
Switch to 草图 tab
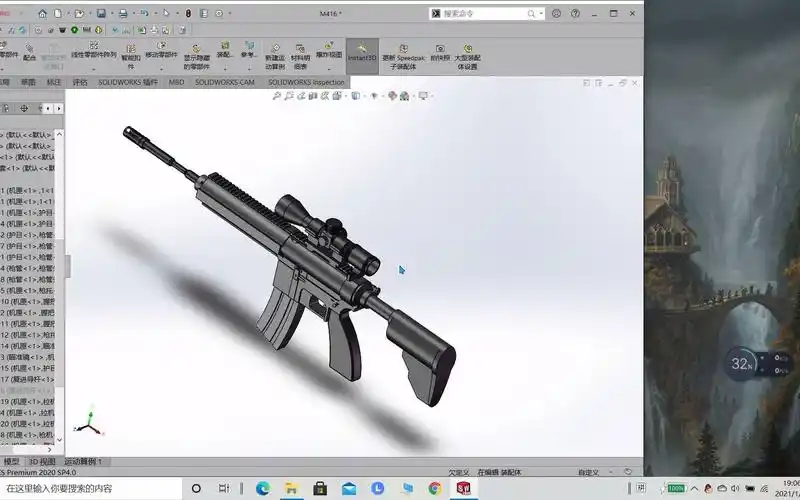coord(28,82)
